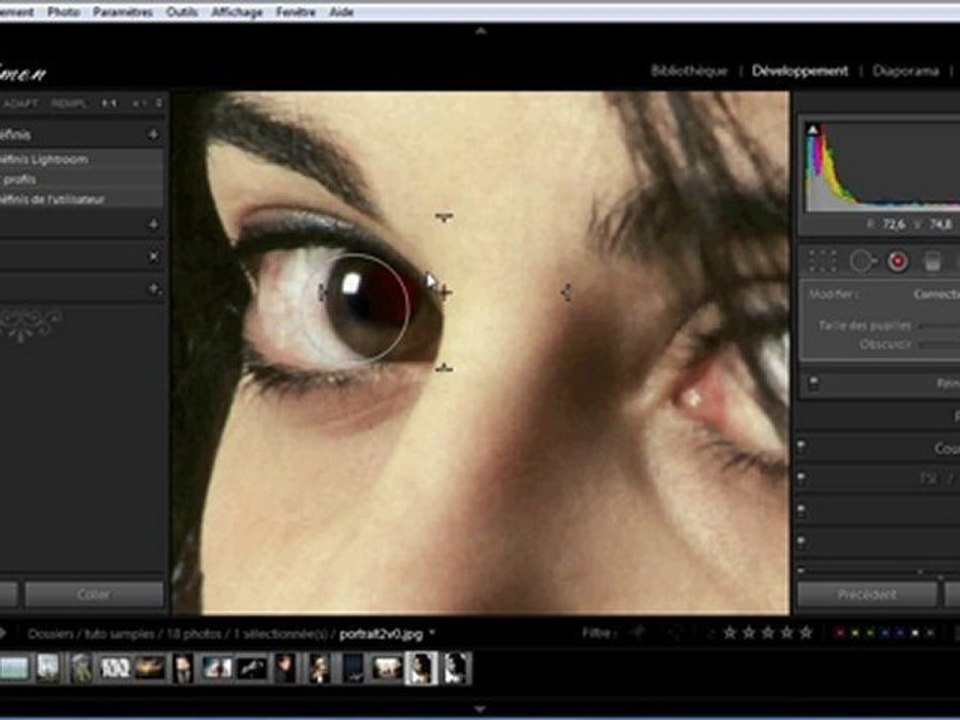Filter by two-star rating

click(x=749, y=633)
